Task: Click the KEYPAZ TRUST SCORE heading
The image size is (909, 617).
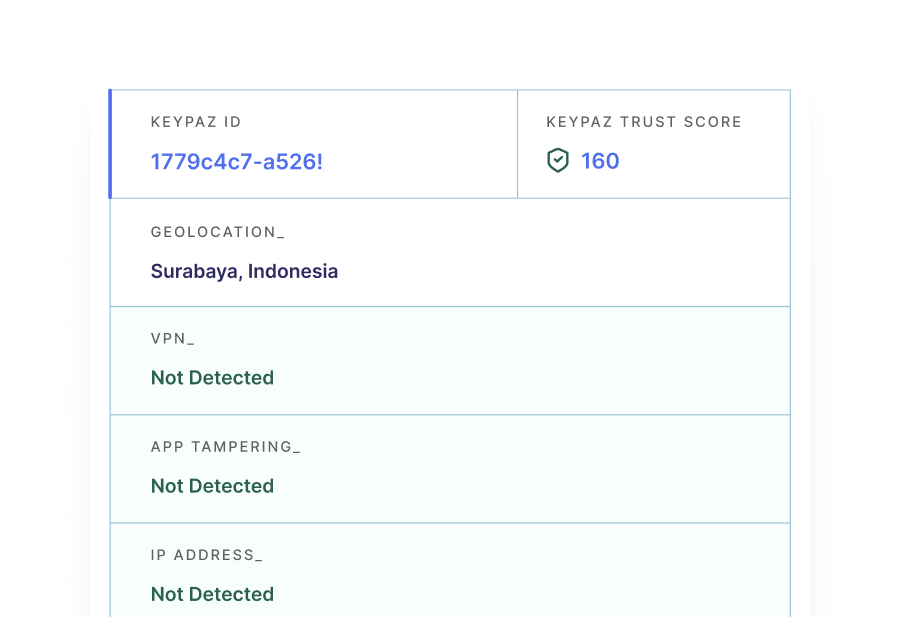Action: pos(644,122)
